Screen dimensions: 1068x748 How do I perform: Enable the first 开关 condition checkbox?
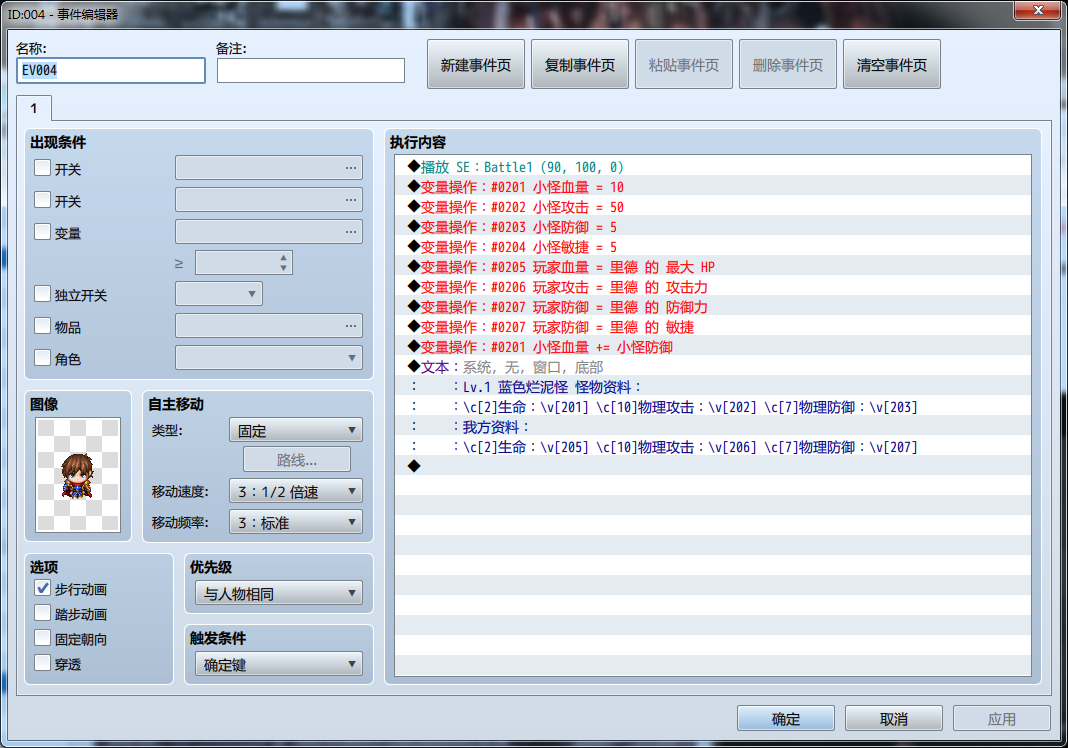click(x=42, y=168)
